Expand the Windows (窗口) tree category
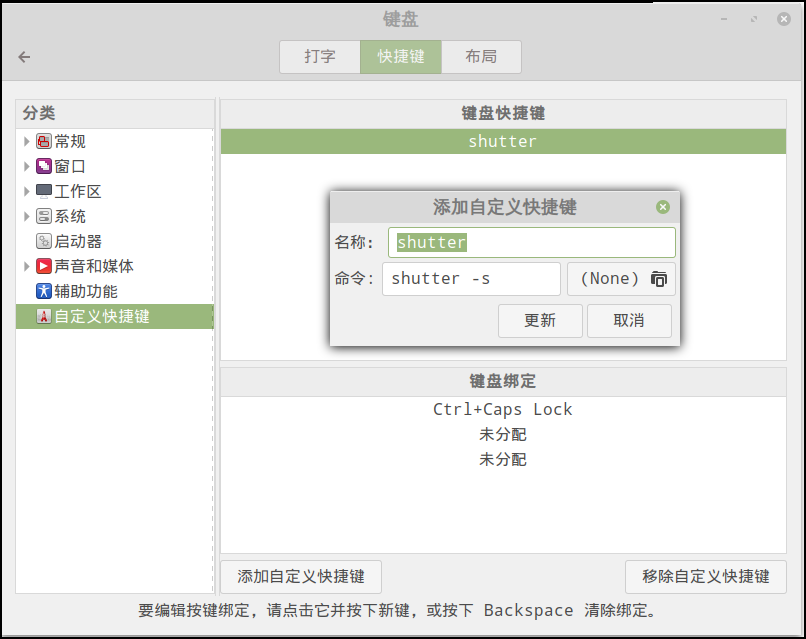 click(x=27, y=167)
